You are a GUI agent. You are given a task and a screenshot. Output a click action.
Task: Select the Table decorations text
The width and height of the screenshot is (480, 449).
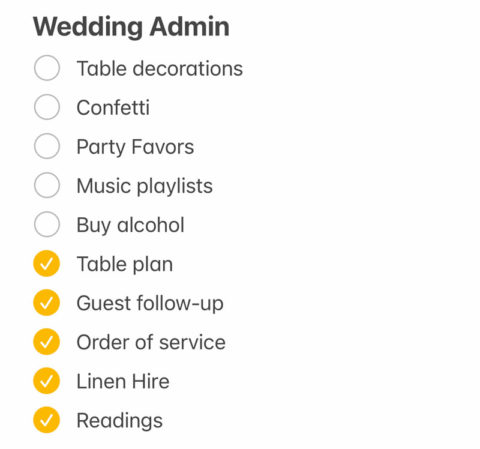160,69
